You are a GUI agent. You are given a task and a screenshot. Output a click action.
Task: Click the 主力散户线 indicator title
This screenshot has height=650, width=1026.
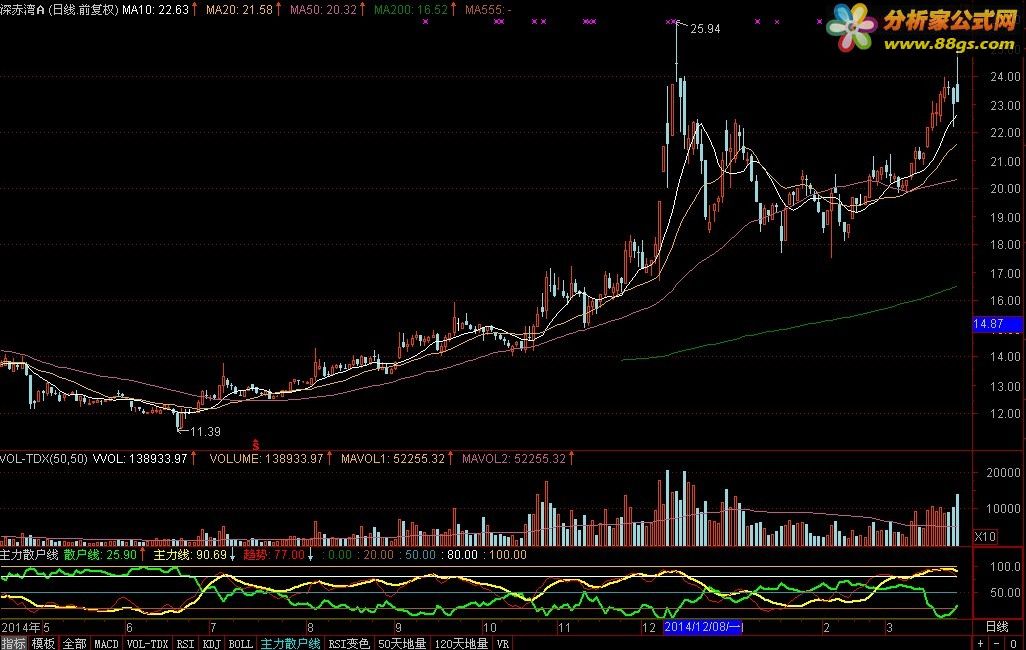pyautogui.click(x=29, y=555)
